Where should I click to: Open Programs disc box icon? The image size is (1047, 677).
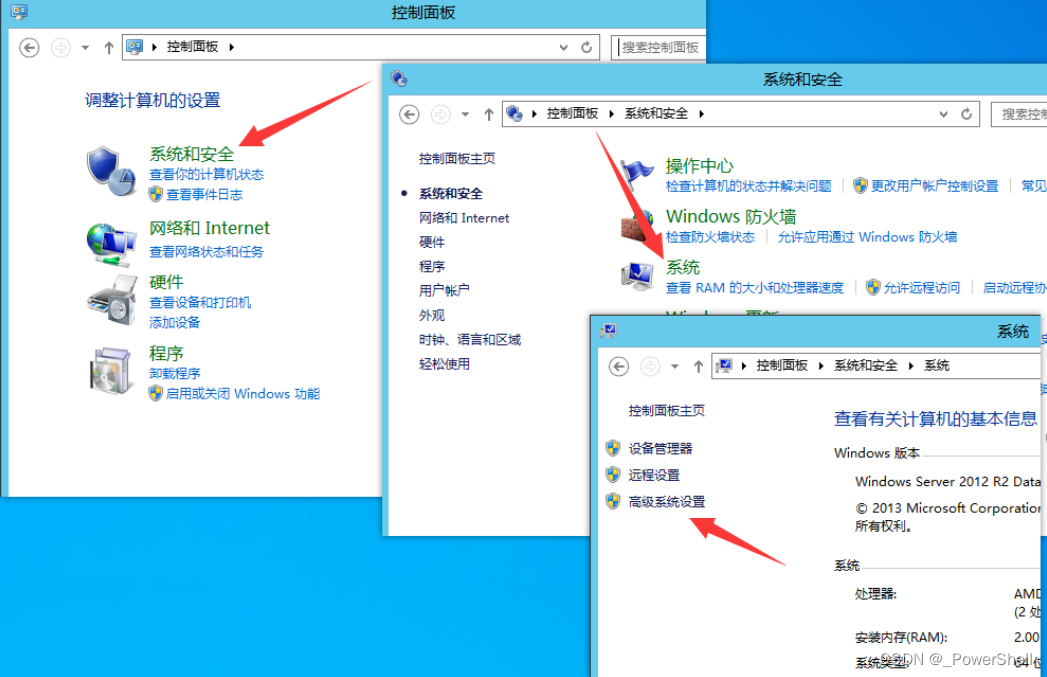(x=110, y=371)
